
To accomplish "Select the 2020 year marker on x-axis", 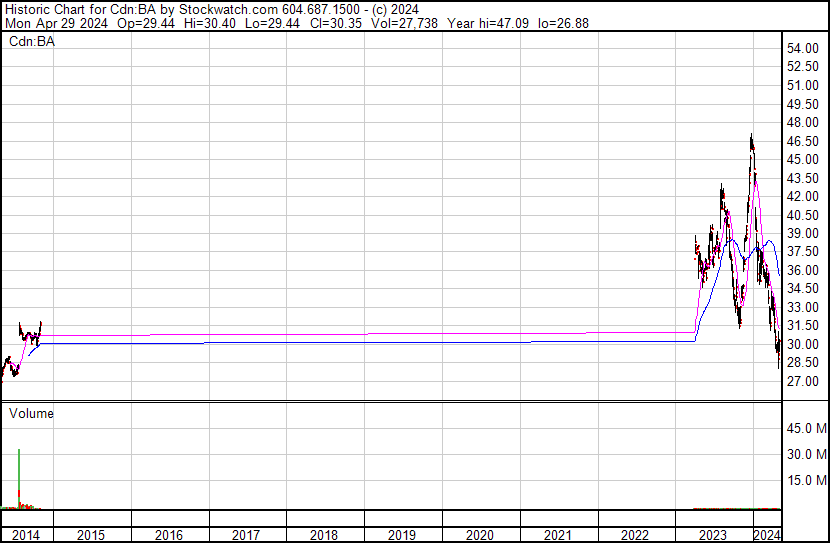I will [480, 535].
